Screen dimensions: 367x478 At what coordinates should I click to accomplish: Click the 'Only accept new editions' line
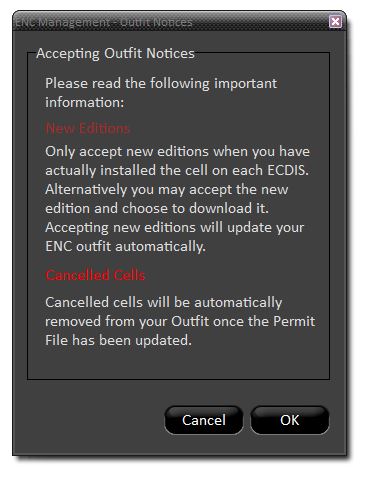pos(177,151)
